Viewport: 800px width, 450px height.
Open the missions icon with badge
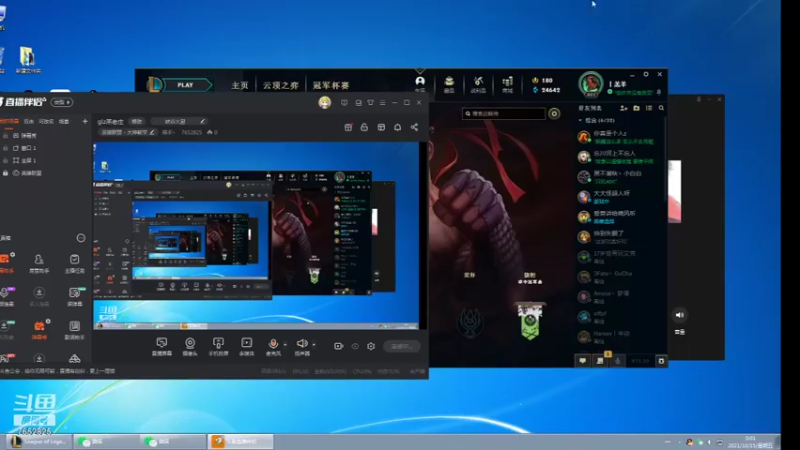click(600, 361)
